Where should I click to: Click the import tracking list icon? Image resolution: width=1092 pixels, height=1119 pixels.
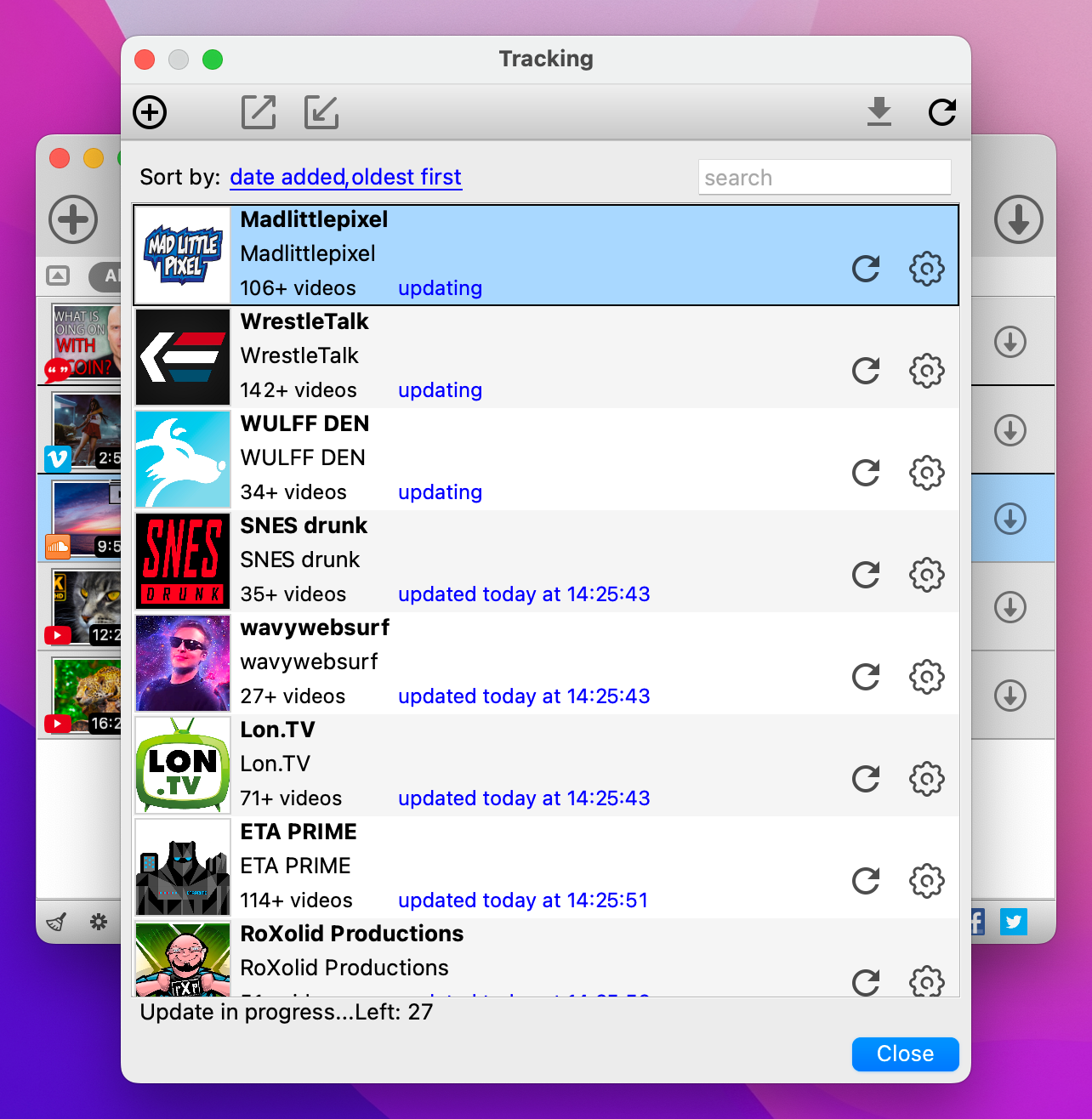[321, 112]
